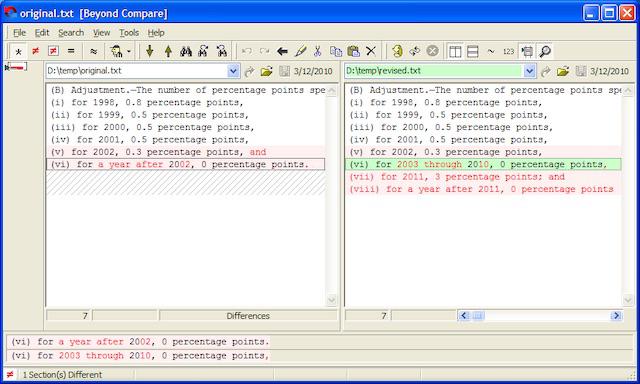
Task: Toggle the magnifier line details icon
Action: (x=545, y=51)
